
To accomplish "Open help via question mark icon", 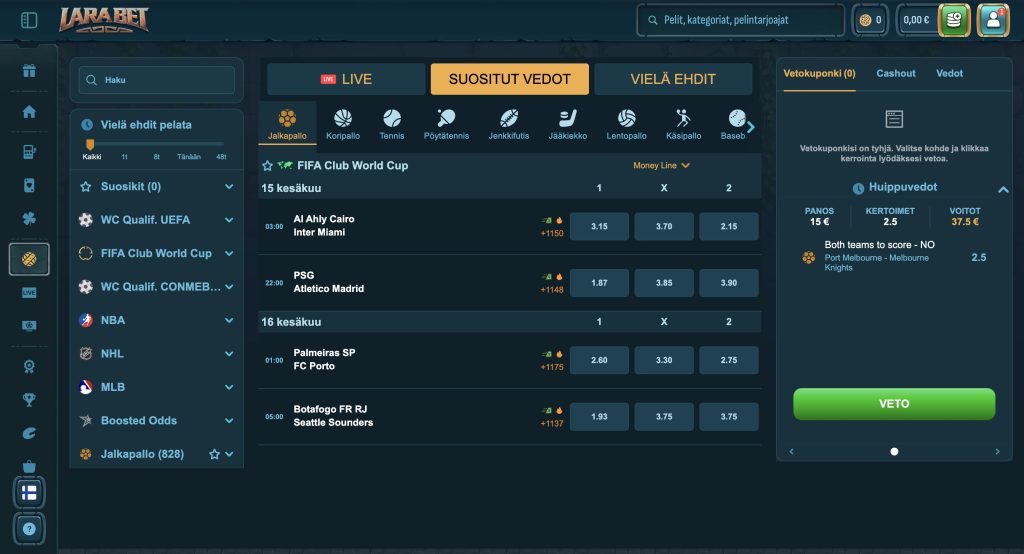I will (29, 529).
